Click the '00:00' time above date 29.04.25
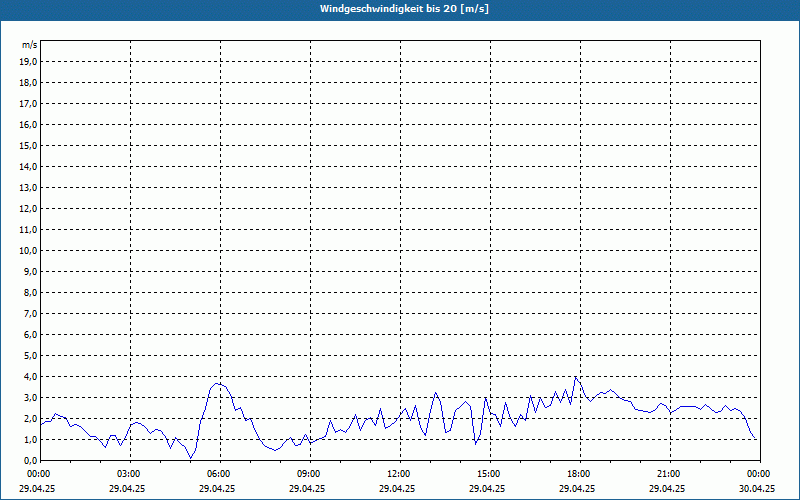Viewport: 800px width, 500px height. click(x=38, y=474)
